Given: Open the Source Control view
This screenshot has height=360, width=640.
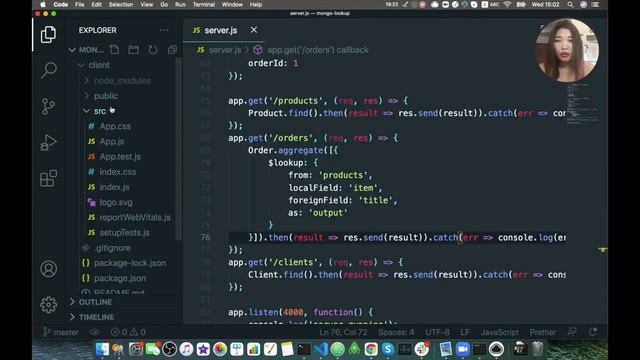Looking at the screenshot, I should pos(48,106).
